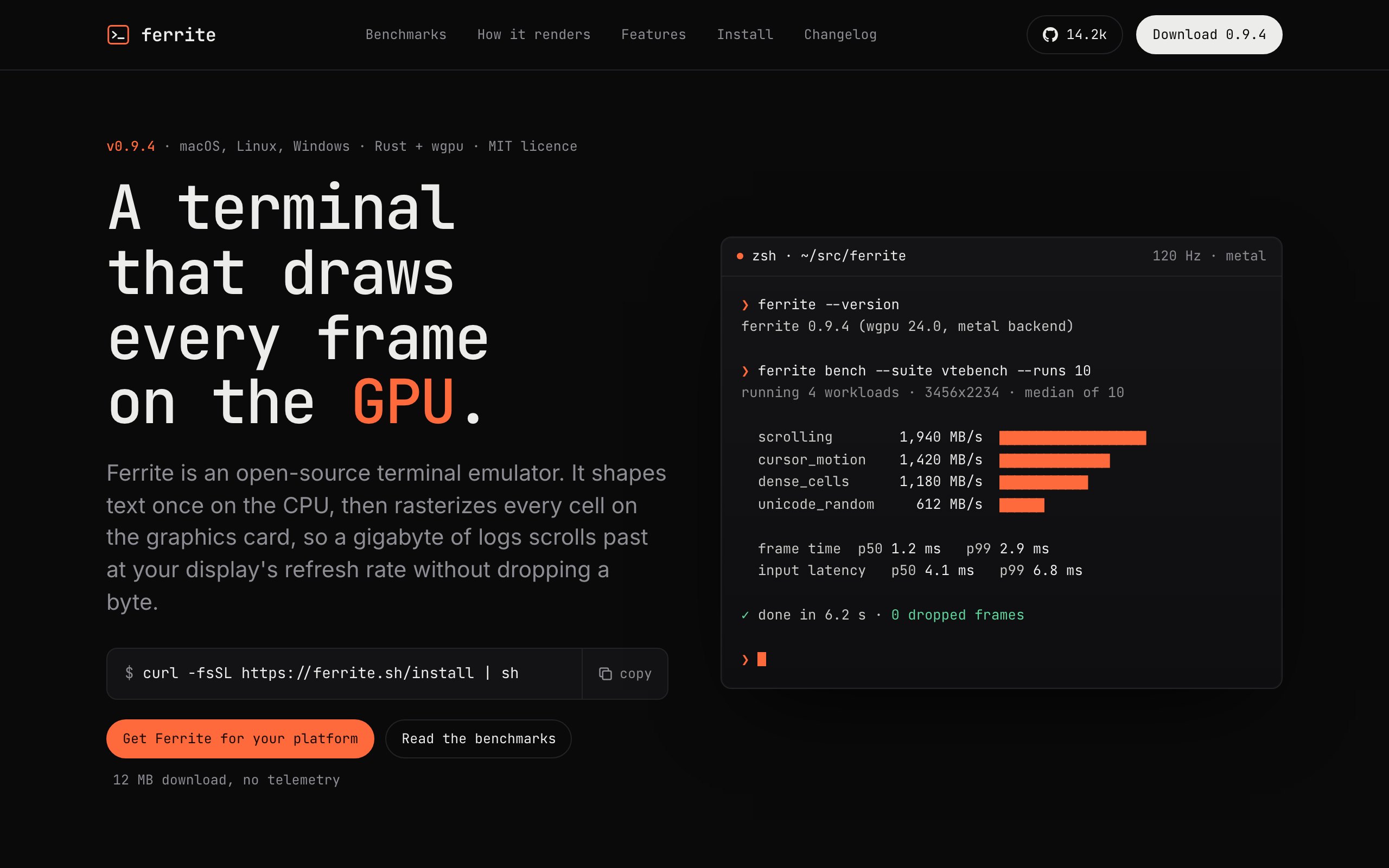
Task: Click the '612 MB/s' unicode_random value
Action: (x=950, y=505)
